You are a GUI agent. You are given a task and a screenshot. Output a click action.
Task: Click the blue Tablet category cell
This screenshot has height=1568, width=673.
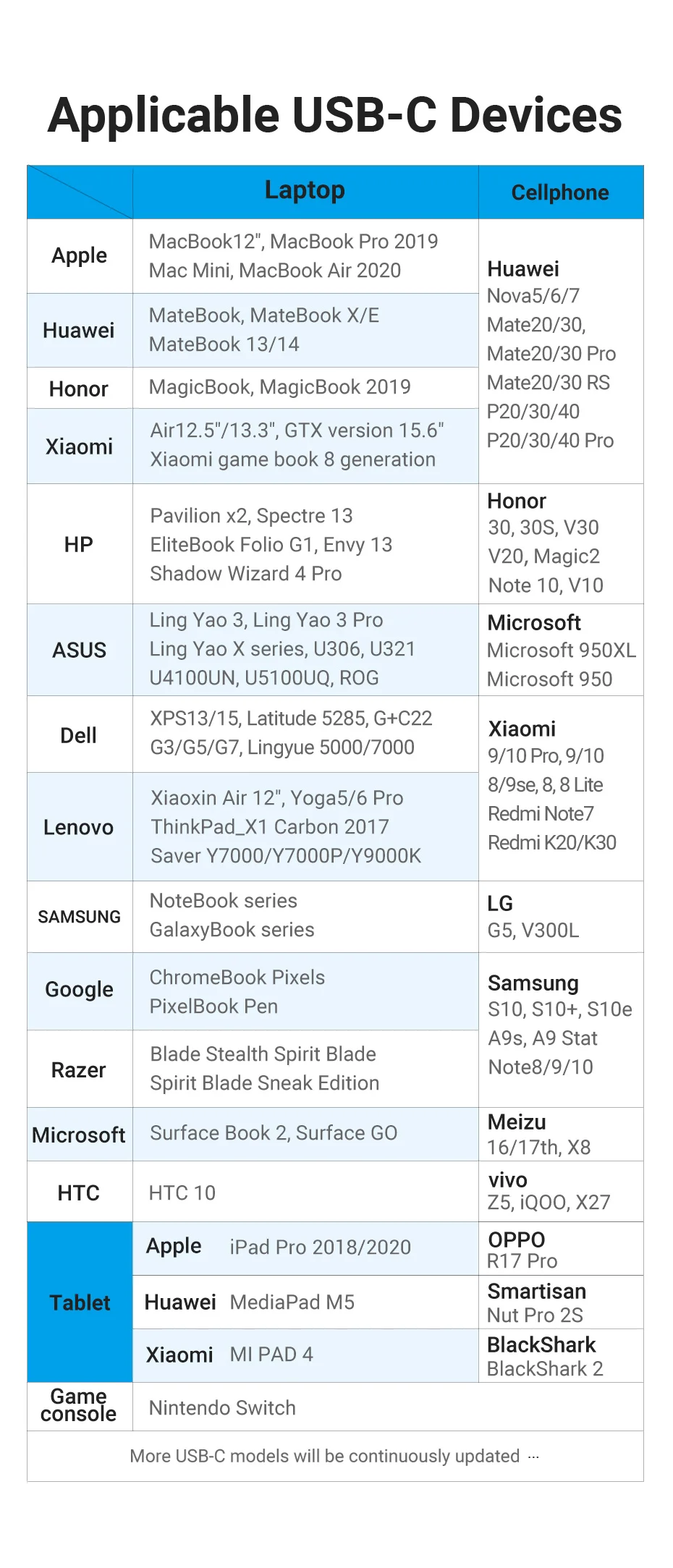pos(80,1302)
